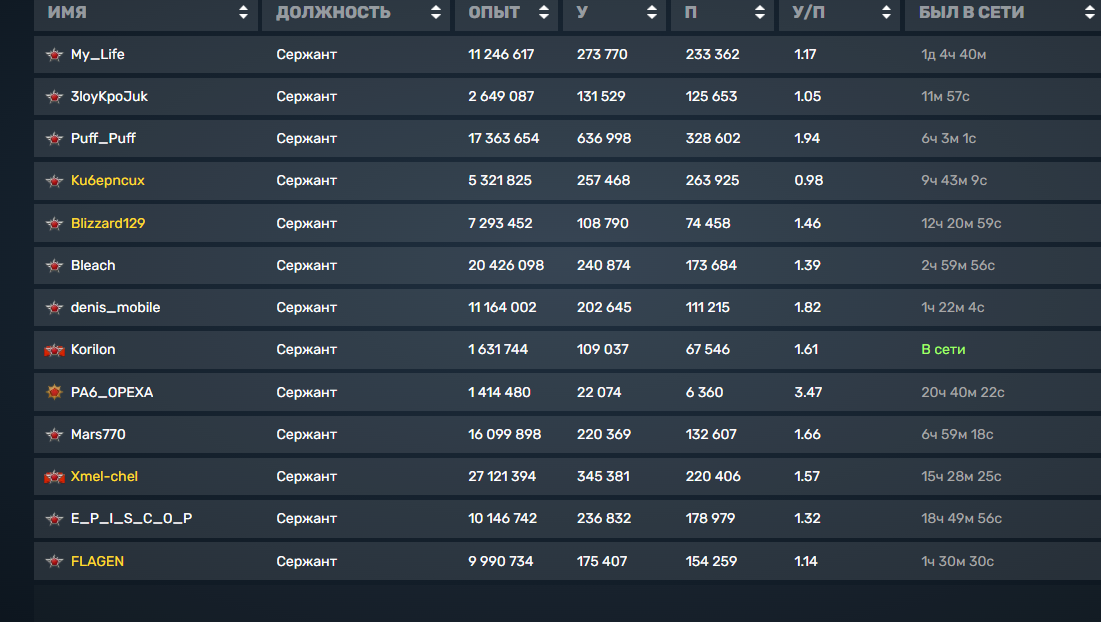The height and width of the screenshot is (622, 1101).
Task: Sort by У/П ratio column arrows
Action: tap(886, 12)
